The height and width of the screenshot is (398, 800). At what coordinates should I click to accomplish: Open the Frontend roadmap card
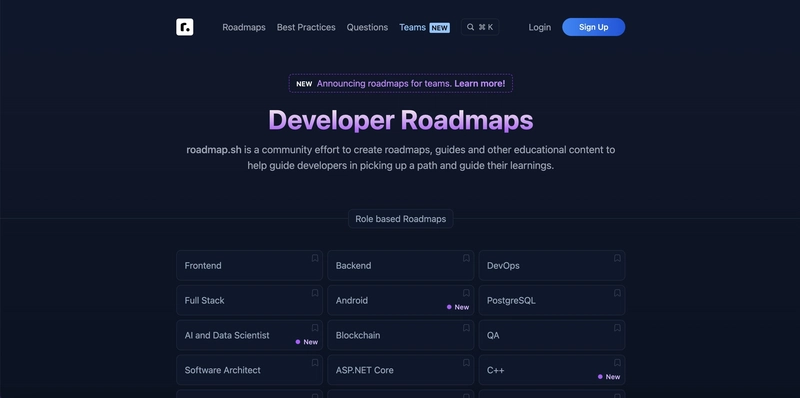click(x=249, y=265)
